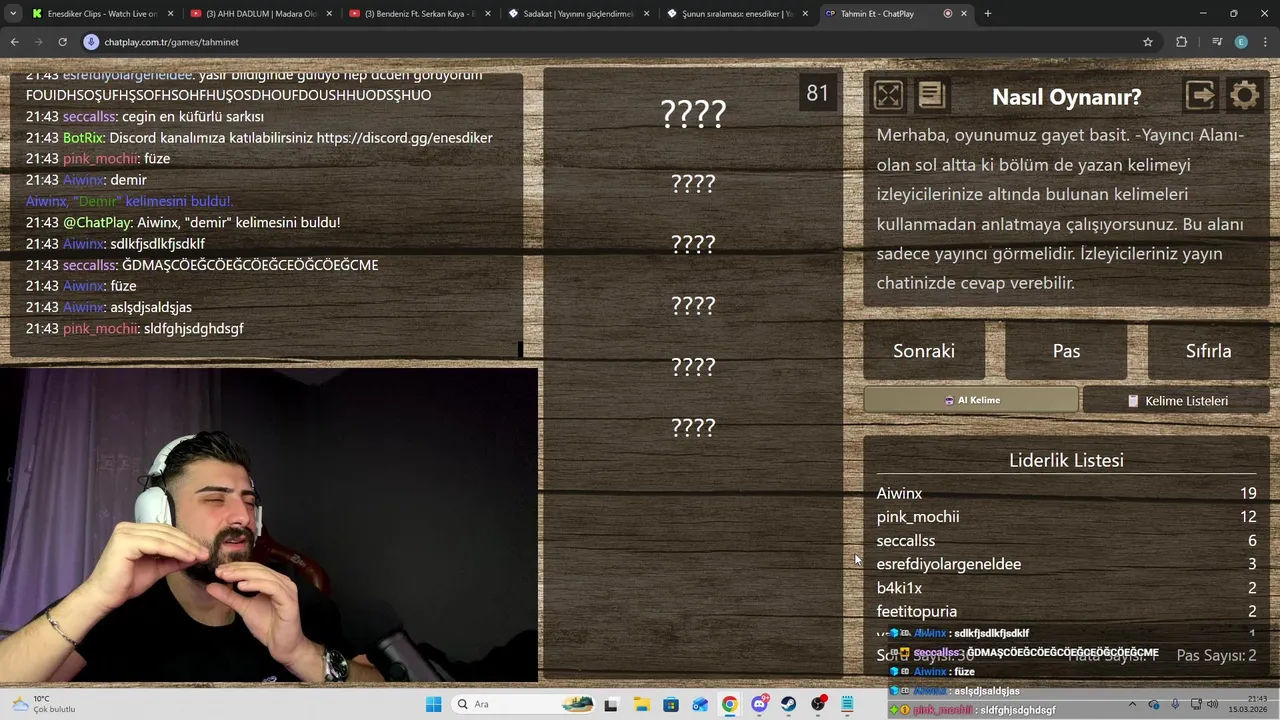
Task: Click pink_mochii in the leaderboard
Action: [918, 517]
